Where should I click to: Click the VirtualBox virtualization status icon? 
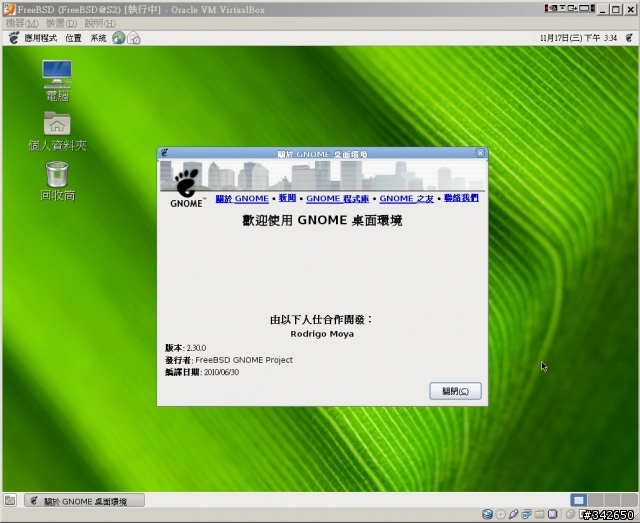[x=553, y=514]
